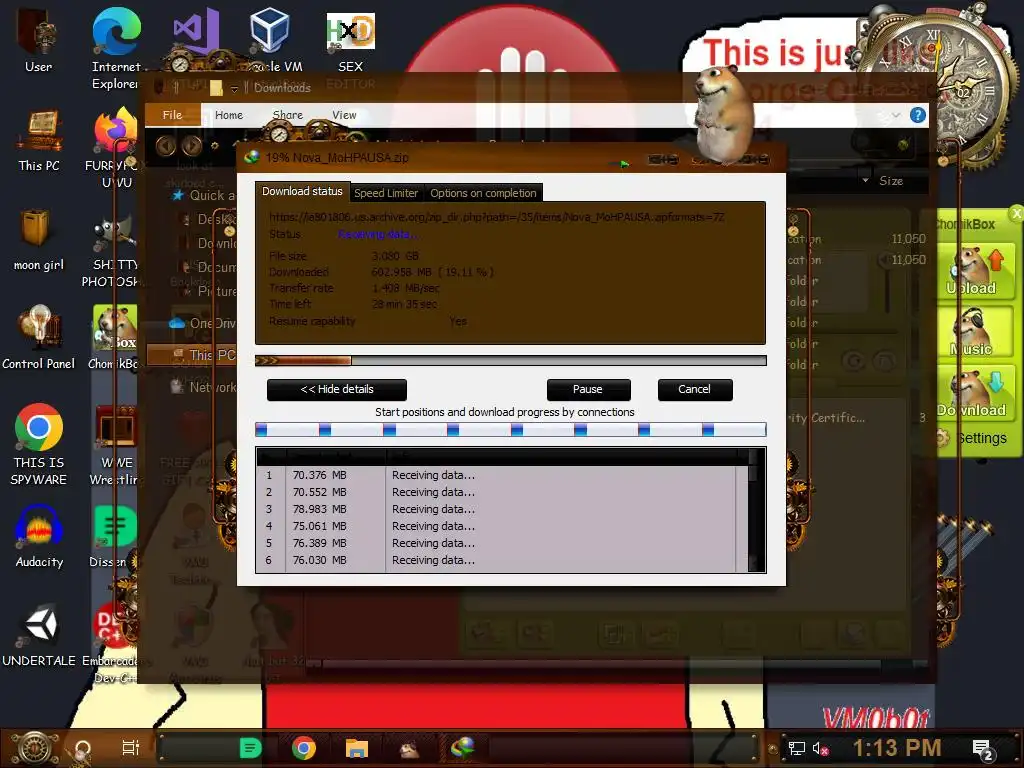This screenshot has width=1024, height=768.
Task: Select OneDrive in Explorer sidebar
Action: (x=202, y=323)
